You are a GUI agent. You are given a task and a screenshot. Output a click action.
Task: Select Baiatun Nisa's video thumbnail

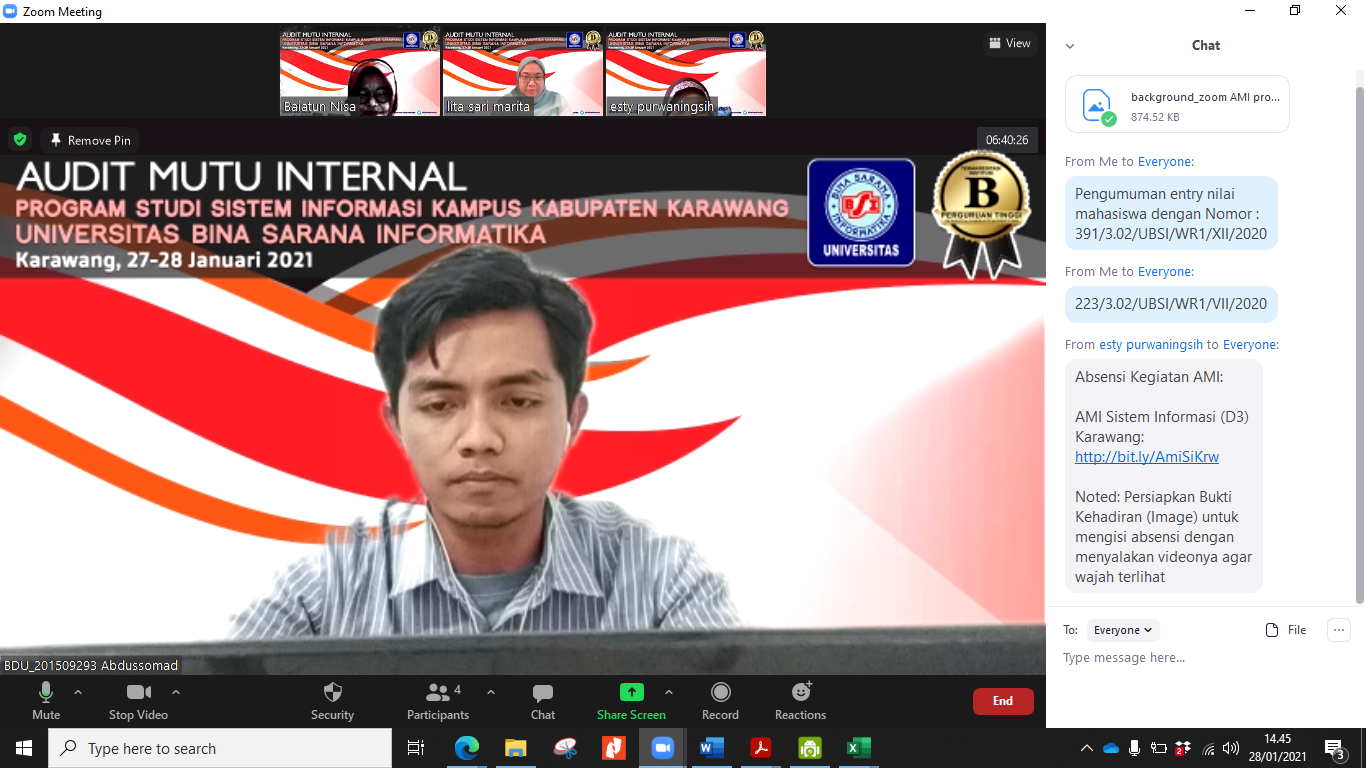[x=360, y=73]
